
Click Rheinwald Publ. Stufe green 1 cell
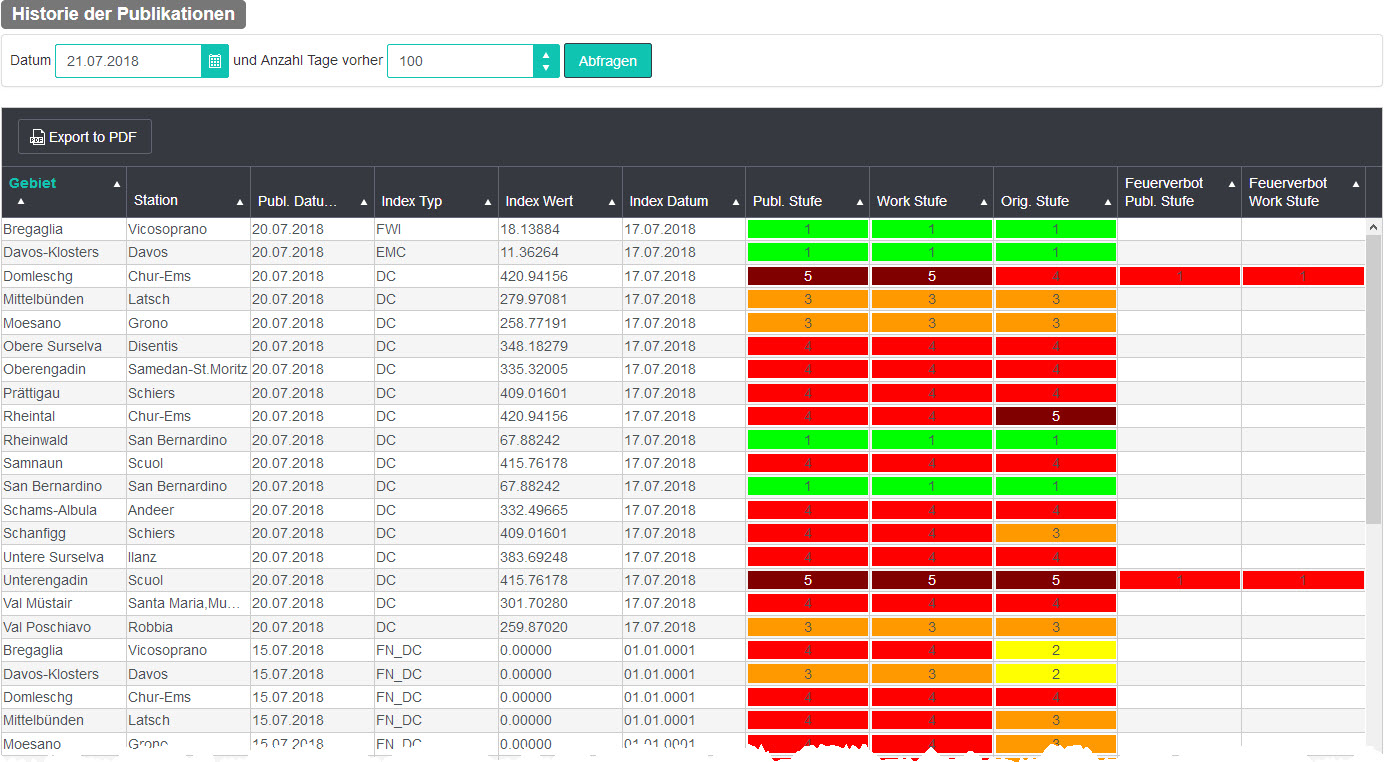pyautogui.click(x=807, y=440)
